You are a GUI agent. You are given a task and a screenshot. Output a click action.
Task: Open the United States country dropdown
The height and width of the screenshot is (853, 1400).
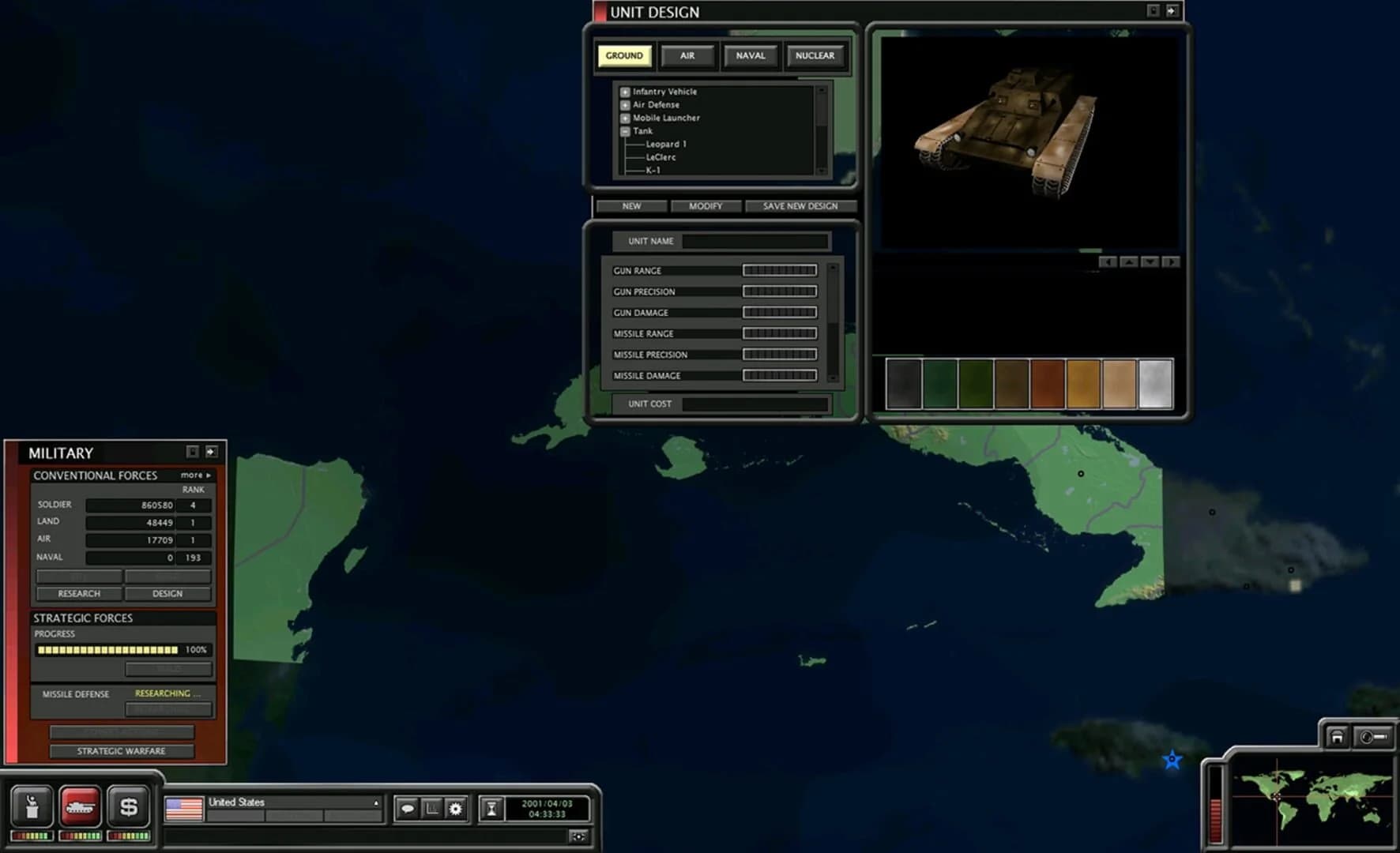click(374, 802)
